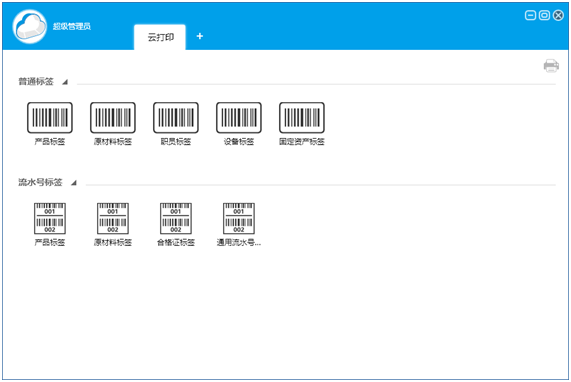571x382 pixels.
Task: Switch to the 云打印 tab
Action: click(160, 37)
